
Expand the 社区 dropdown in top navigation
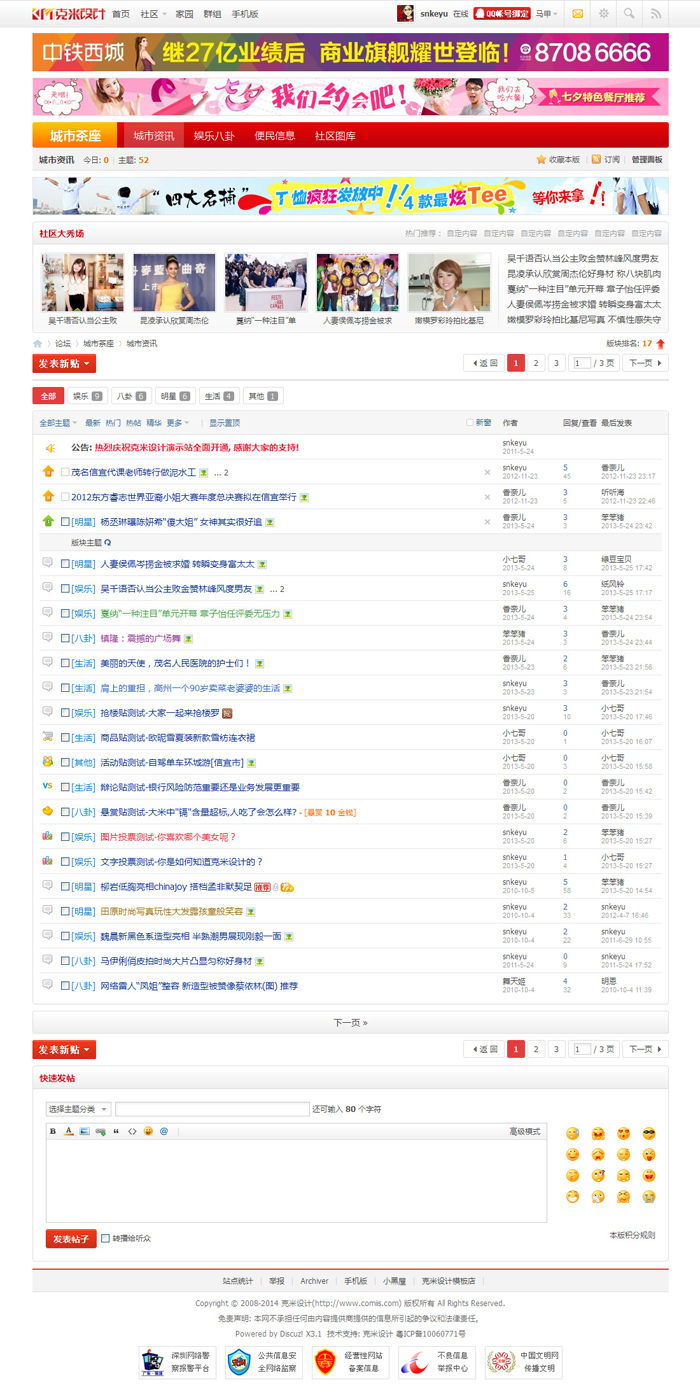153,14
